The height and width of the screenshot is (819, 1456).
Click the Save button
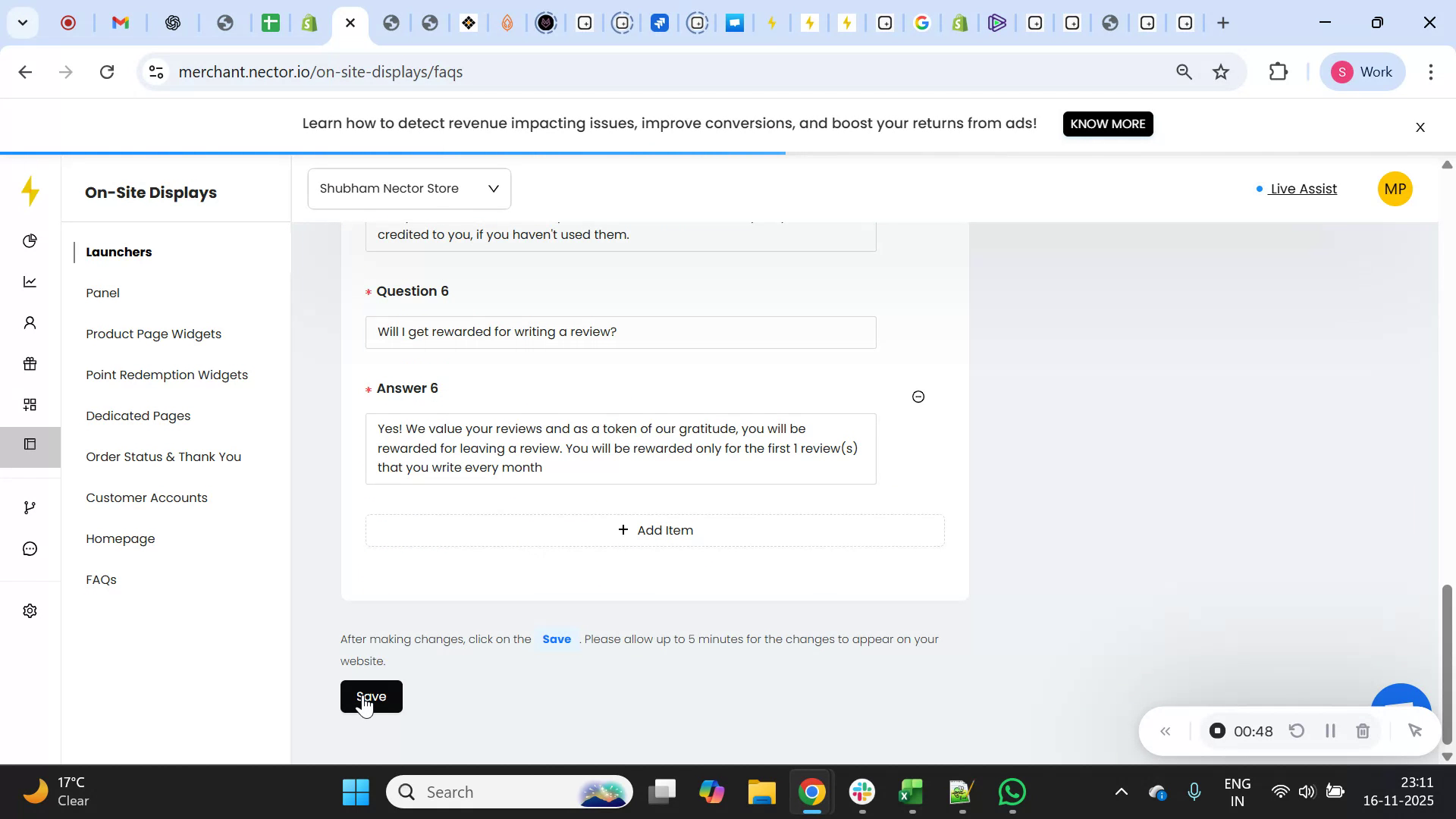click(372, 696)
